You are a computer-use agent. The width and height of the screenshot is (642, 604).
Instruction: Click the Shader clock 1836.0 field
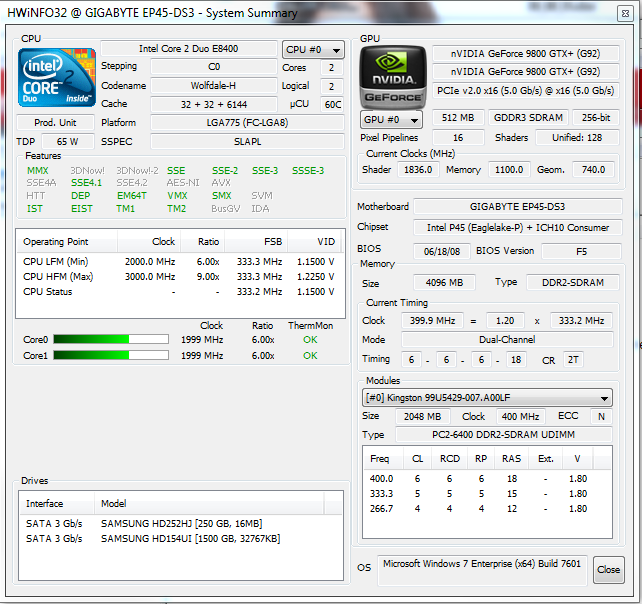click(418, 170)
